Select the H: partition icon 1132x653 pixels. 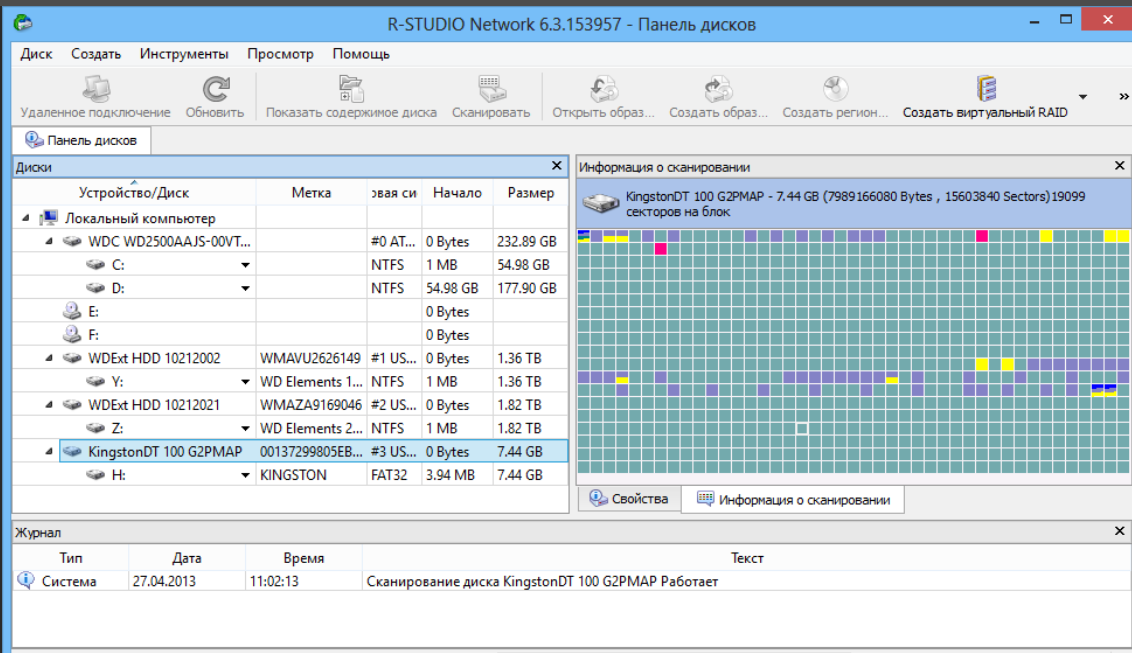95,475
